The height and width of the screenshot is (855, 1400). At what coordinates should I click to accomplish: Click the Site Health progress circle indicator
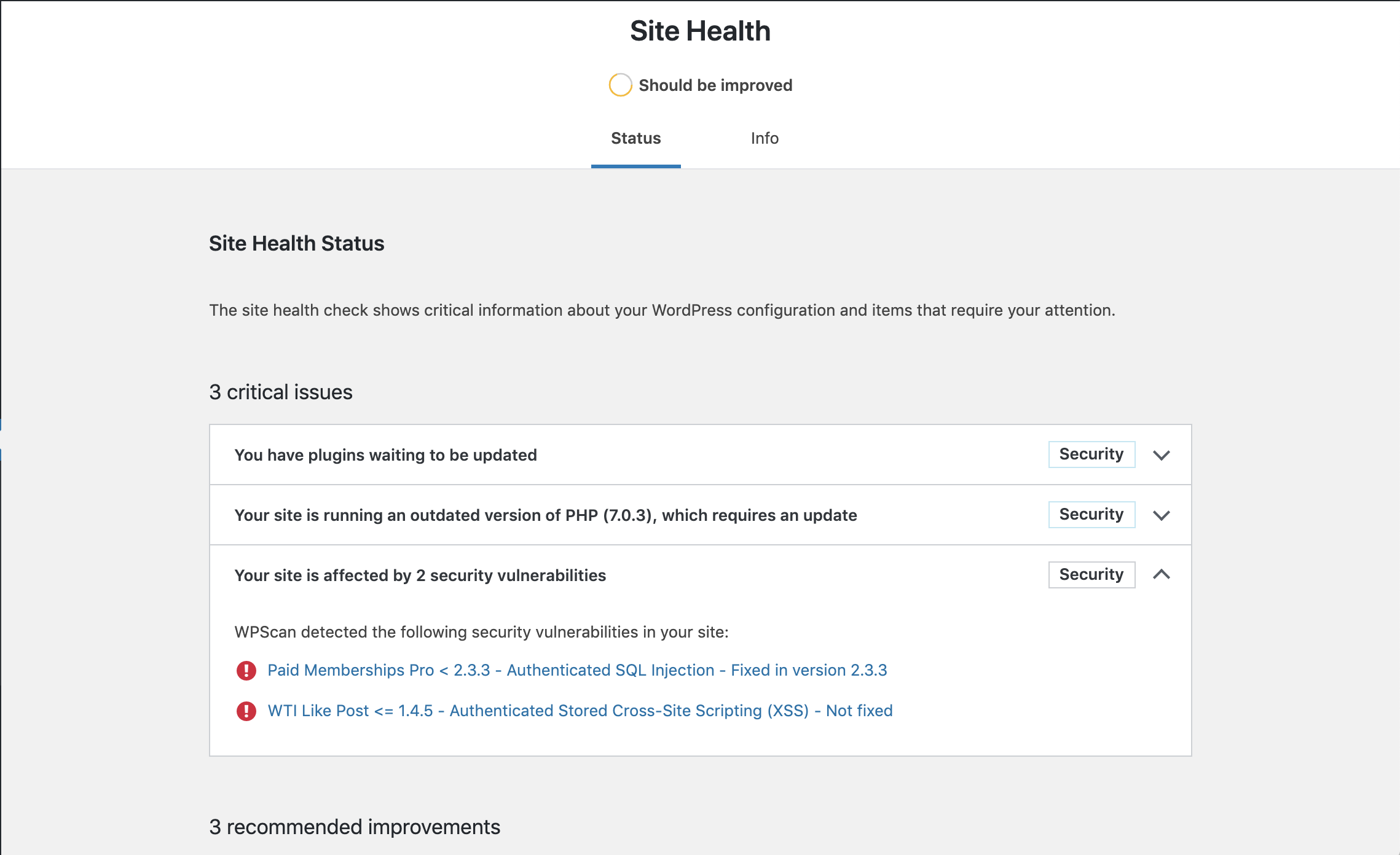pyautogui.click(x=620, y=85)
